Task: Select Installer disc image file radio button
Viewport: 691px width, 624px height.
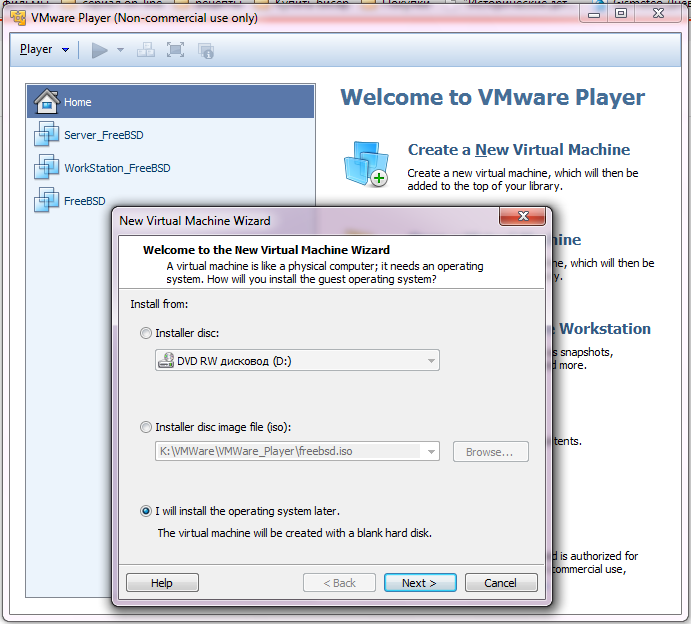Action: (x=146, y=427)
